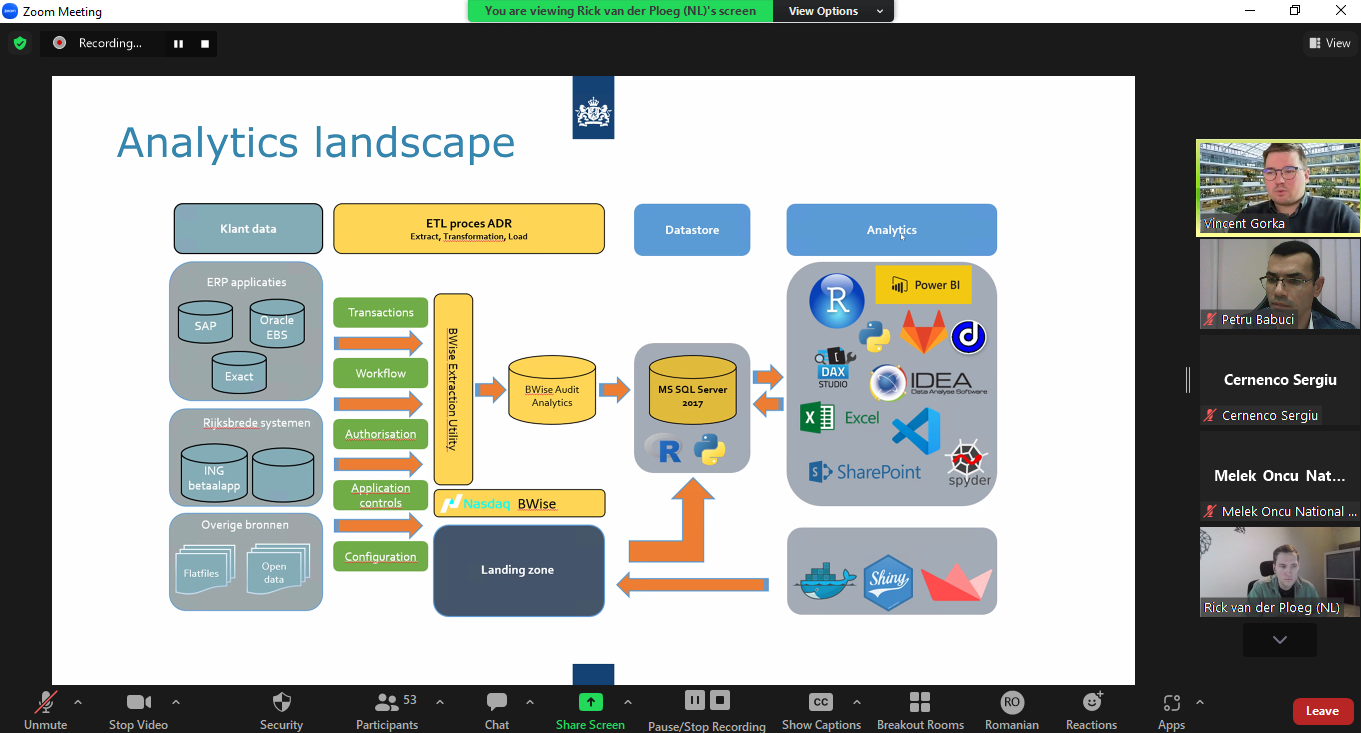Open audio options arrow beside Unmute

pyautogui.click(x=78, y=702)
